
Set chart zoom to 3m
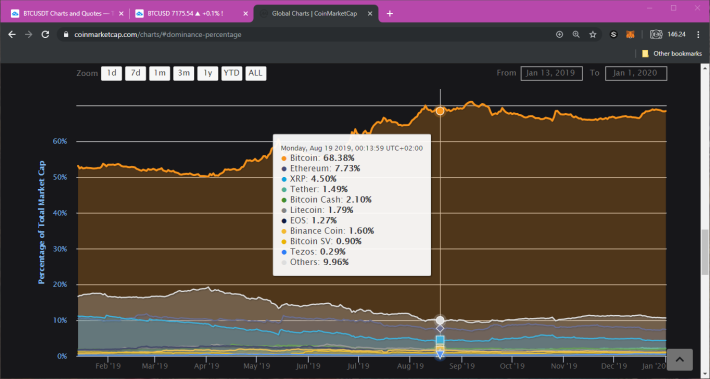183,73
